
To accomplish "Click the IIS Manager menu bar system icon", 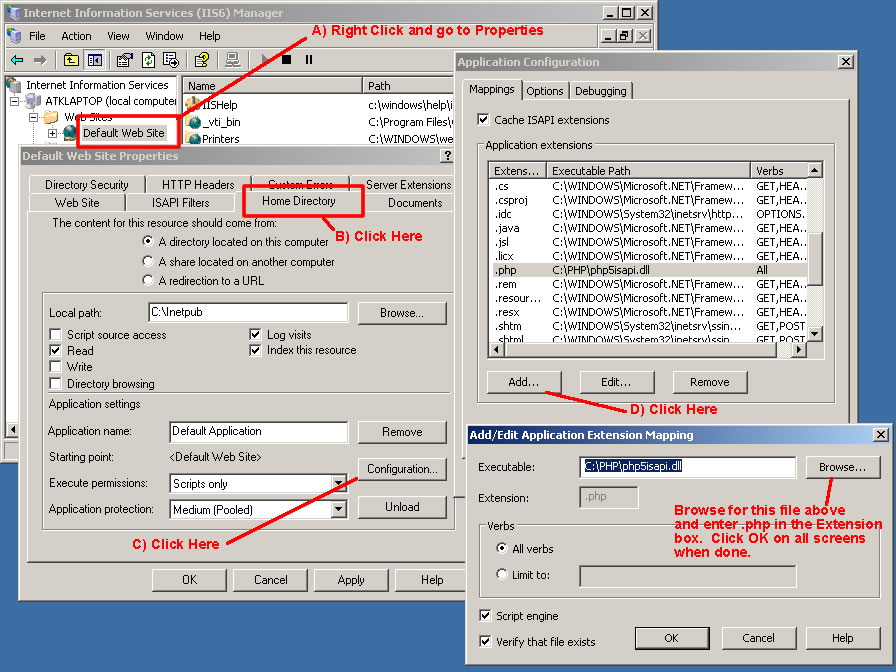I will pyautogui.click(x=14, y=35).
